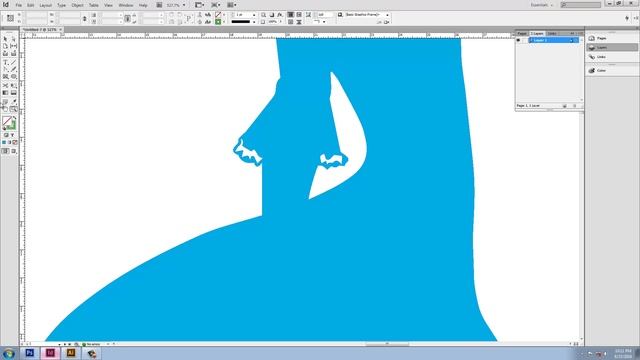
Task: Select the Gap tool
Action: [13, 47]
